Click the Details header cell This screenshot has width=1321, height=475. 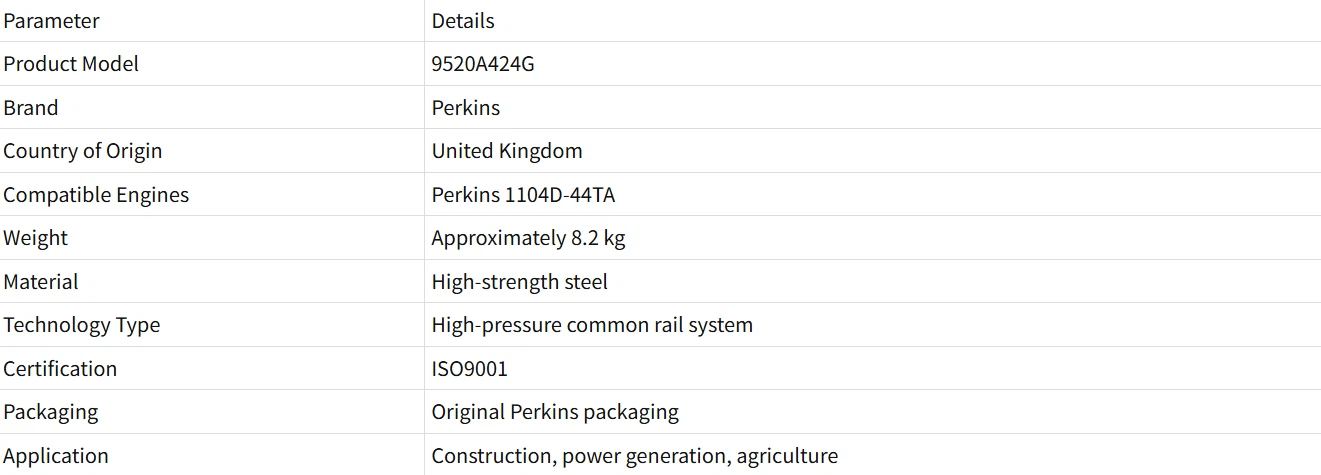point(463,20)
